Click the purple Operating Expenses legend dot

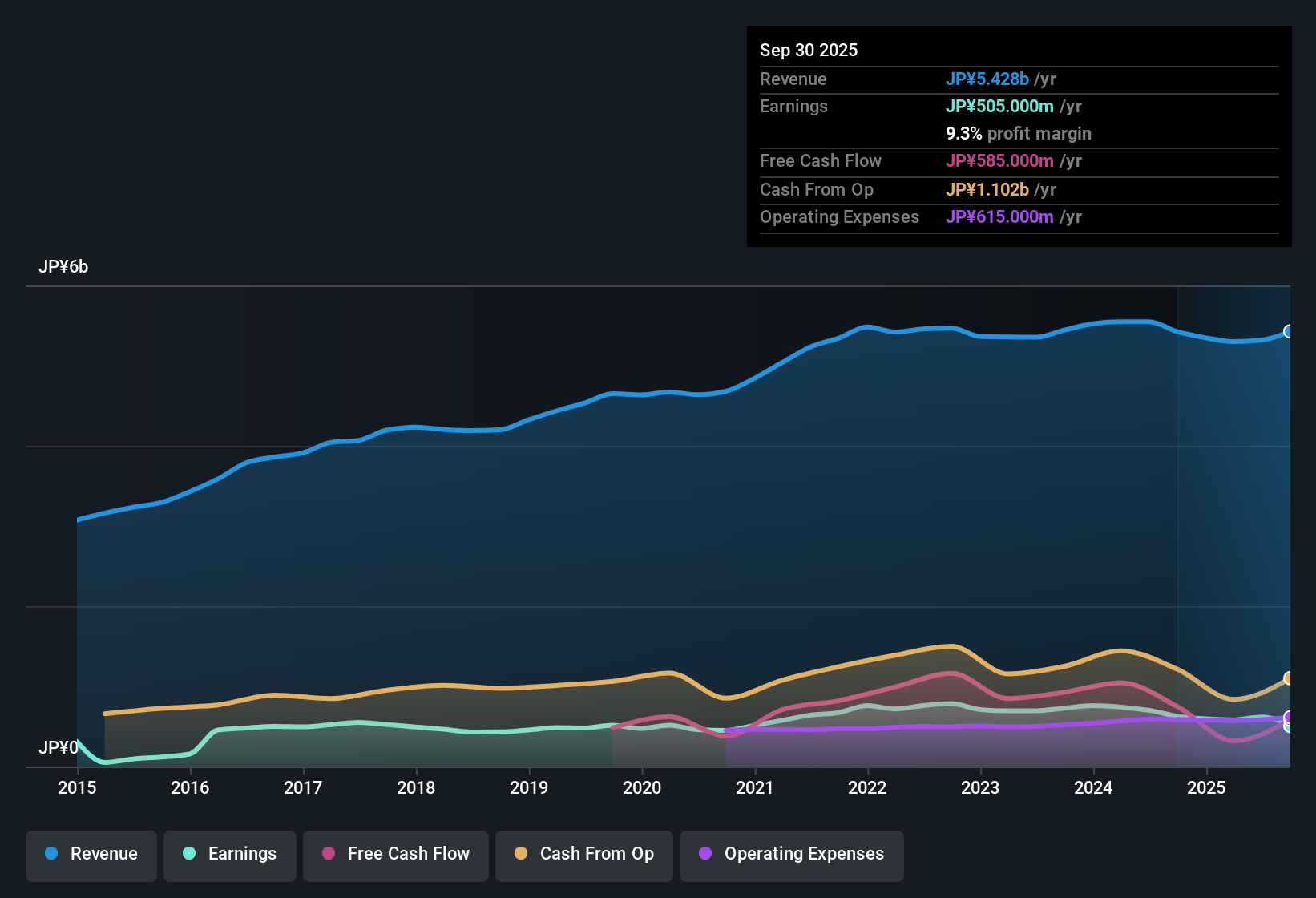pos(705,854)
